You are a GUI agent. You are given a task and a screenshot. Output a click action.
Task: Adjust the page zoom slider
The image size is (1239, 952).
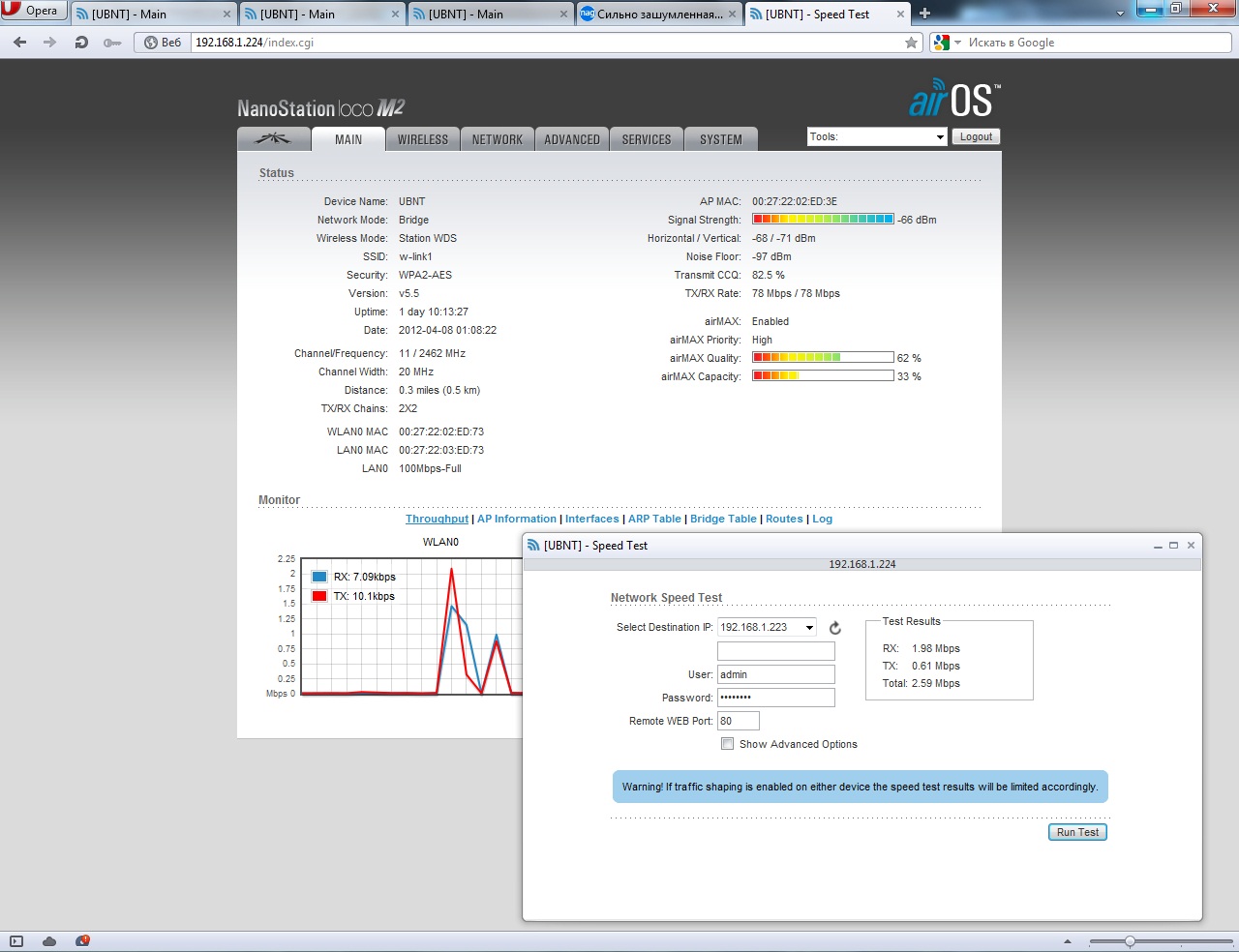(x=1130, y=941)
